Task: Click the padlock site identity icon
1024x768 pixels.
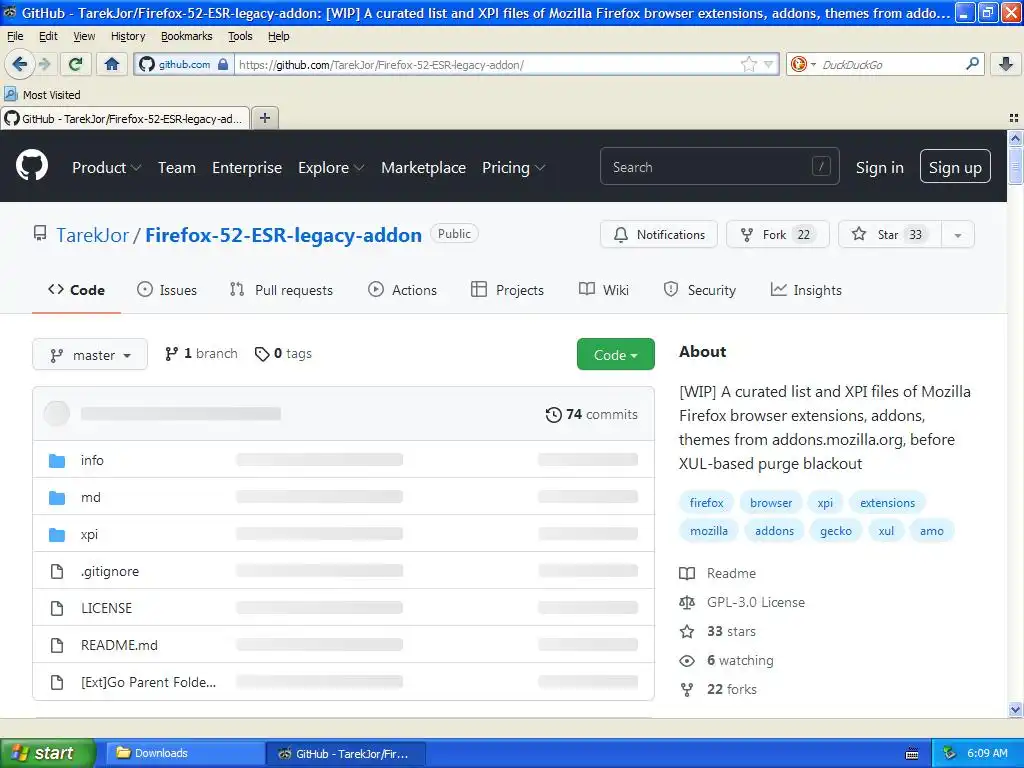Action: click(223, 64)
